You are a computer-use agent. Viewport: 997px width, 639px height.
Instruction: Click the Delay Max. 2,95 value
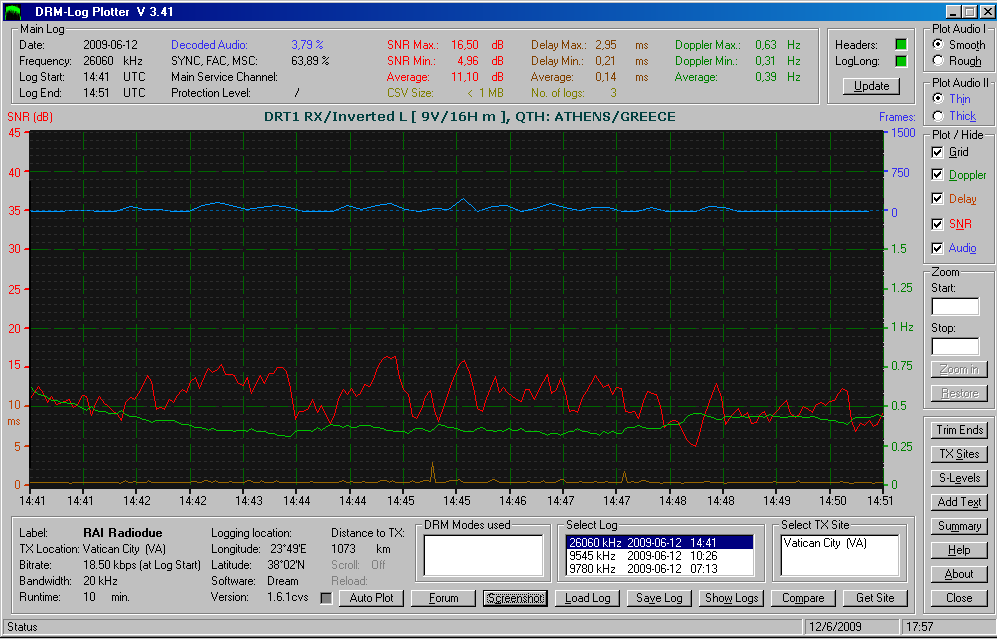[x=606, y=45]
